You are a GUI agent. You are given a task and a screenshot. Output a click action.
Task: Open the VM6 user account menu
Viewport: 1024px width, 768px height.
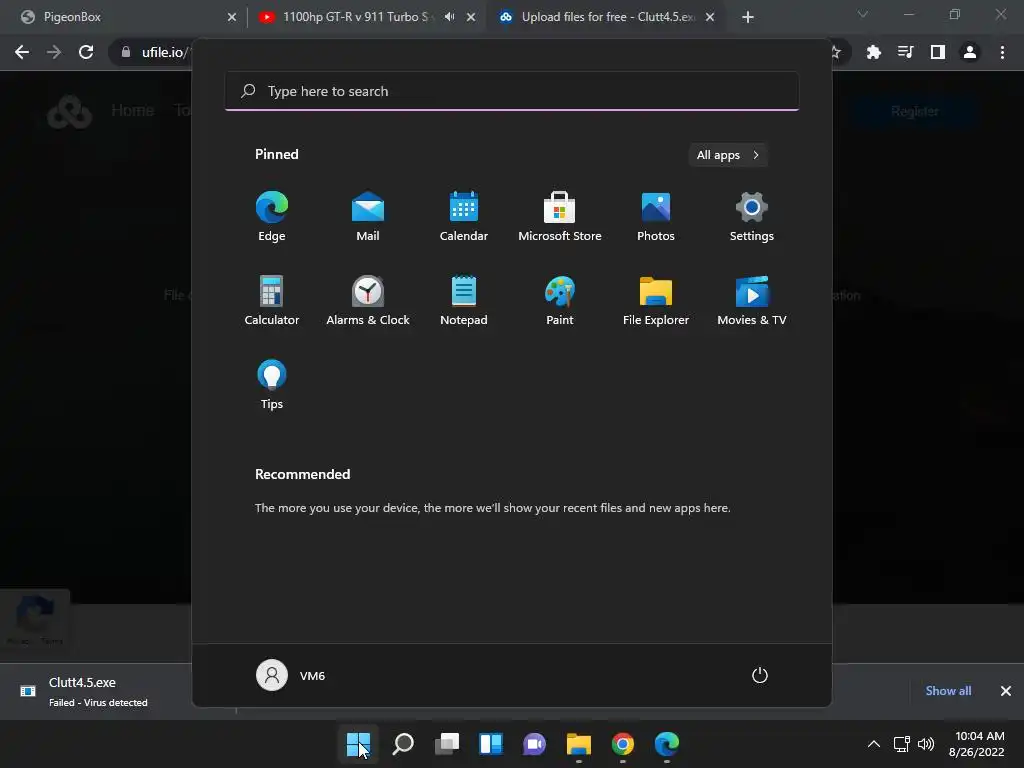(291, 675)
